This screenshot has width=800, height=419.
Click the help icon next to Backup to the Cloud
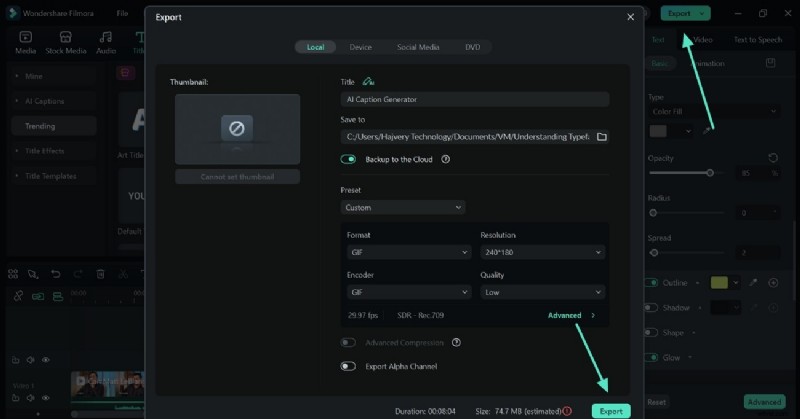[x=445, y=159]
